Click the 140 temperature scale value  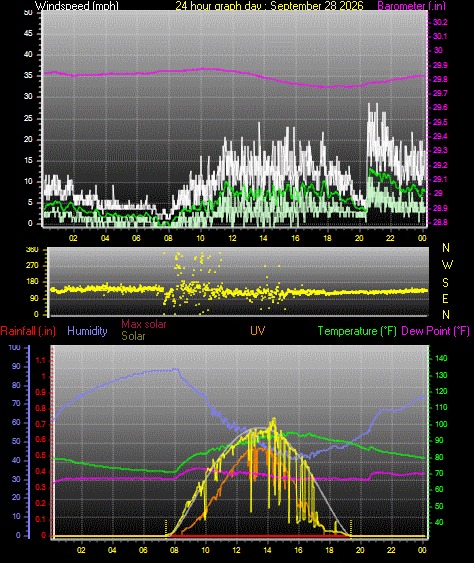(x=441, y=358)
